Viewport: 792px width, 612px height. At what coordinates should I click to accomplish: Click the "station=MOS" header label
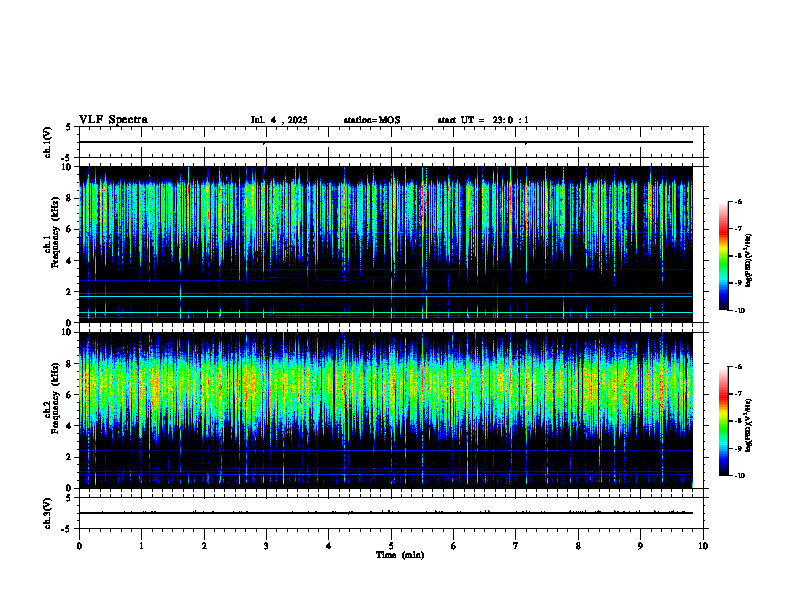(372, 120)
